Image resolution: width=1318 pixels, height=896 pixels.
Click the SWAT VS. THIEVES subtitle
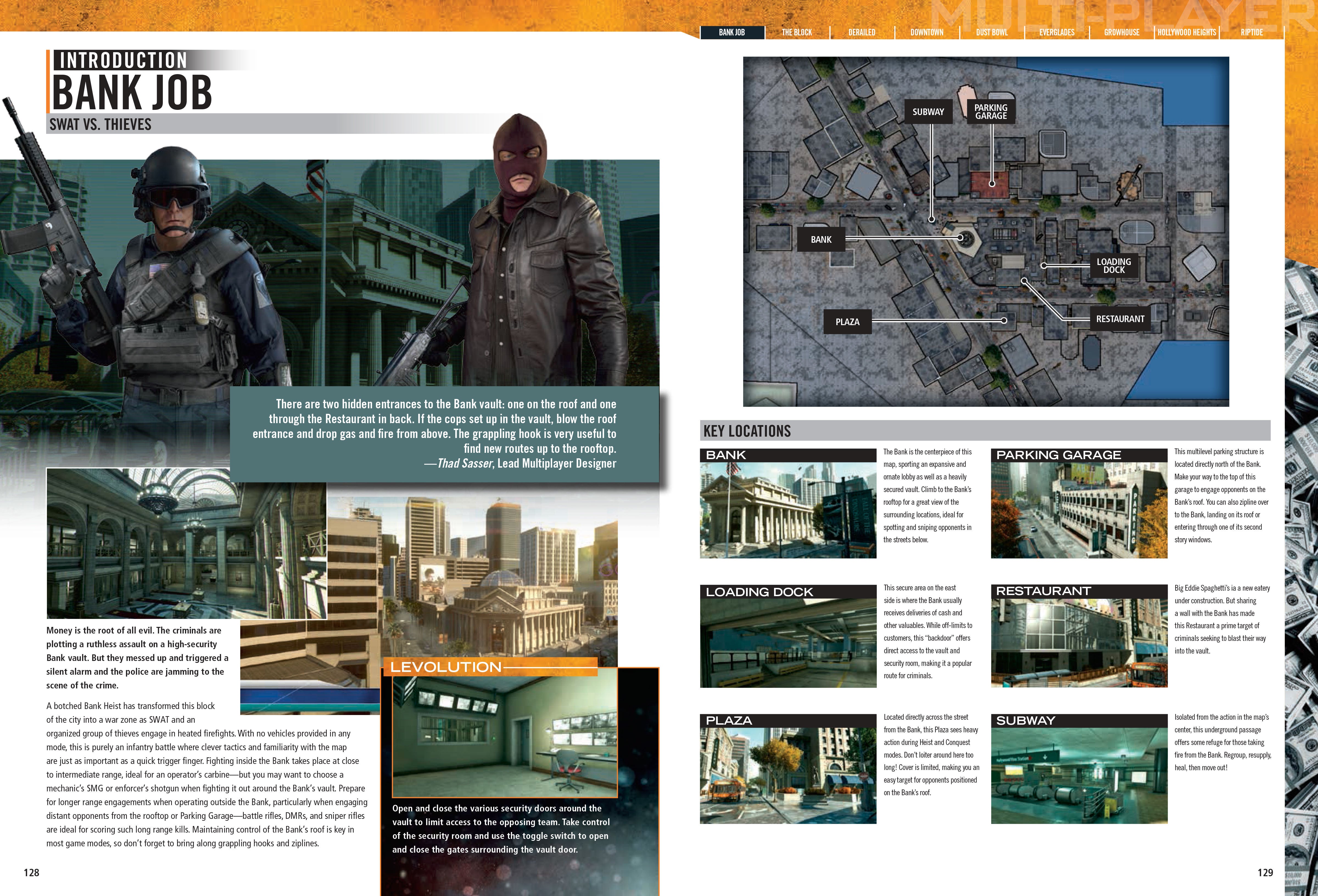(100, 124)
